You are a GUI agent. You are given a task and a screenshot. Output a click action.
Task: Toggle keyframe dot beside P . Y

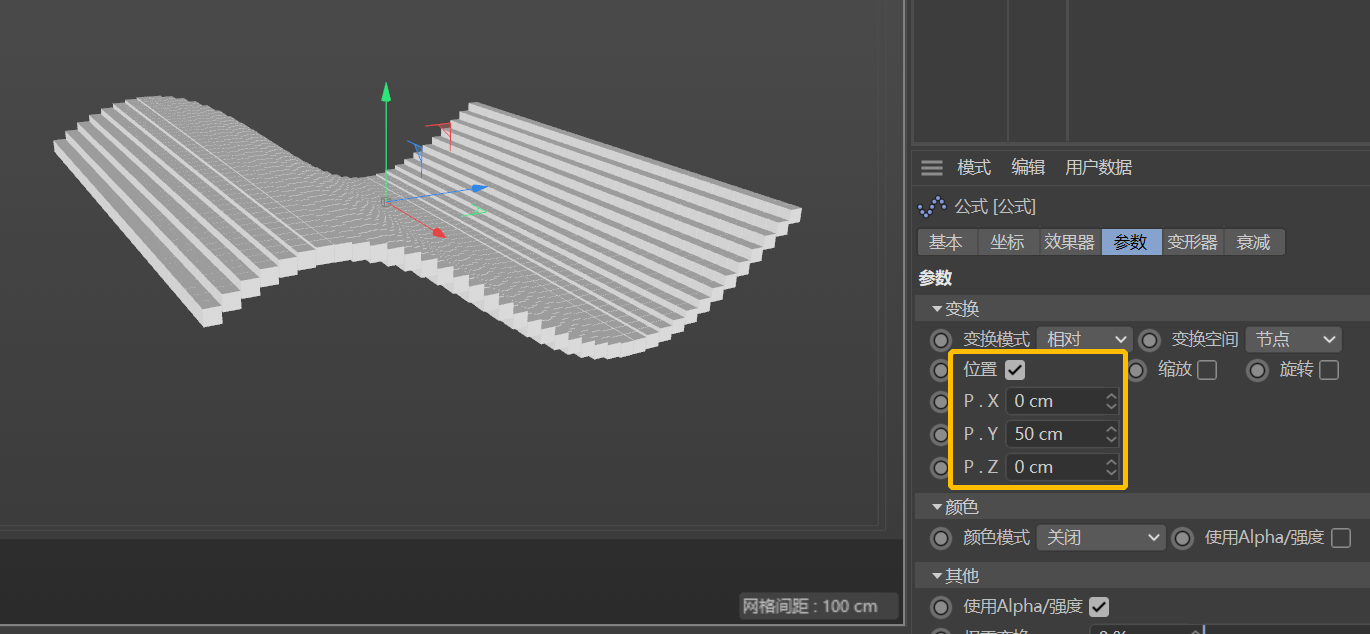coord(940,434)
